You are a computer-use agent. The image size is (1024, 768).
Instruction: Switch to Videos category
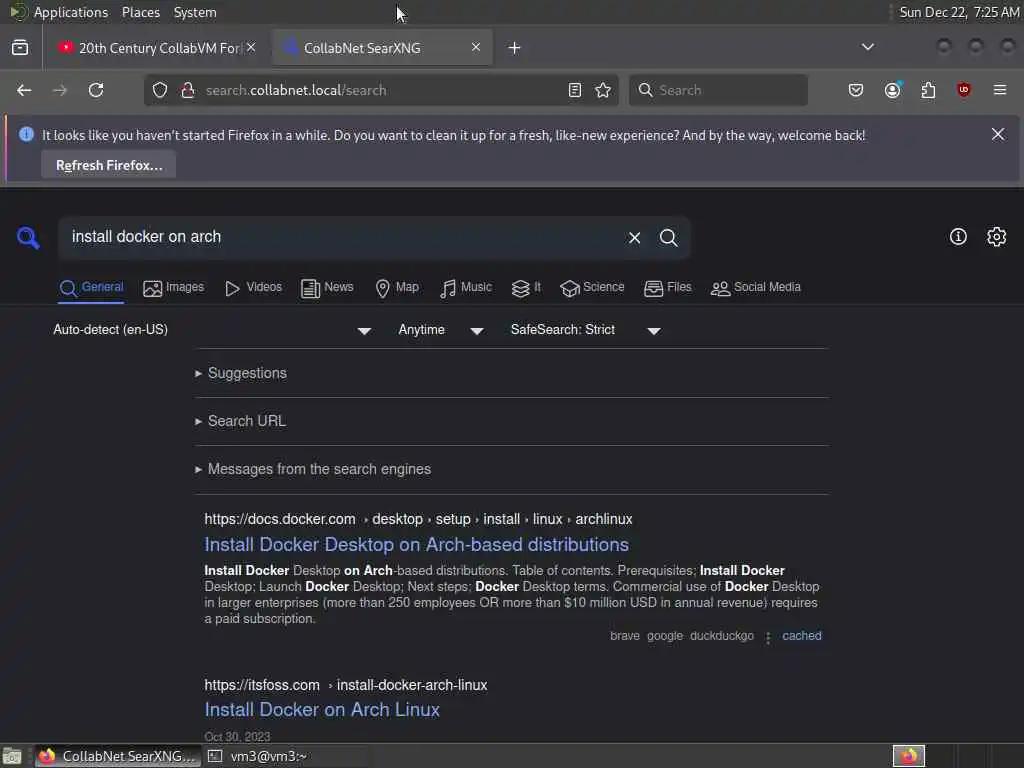pyautogui.click(x=253, y=287)
